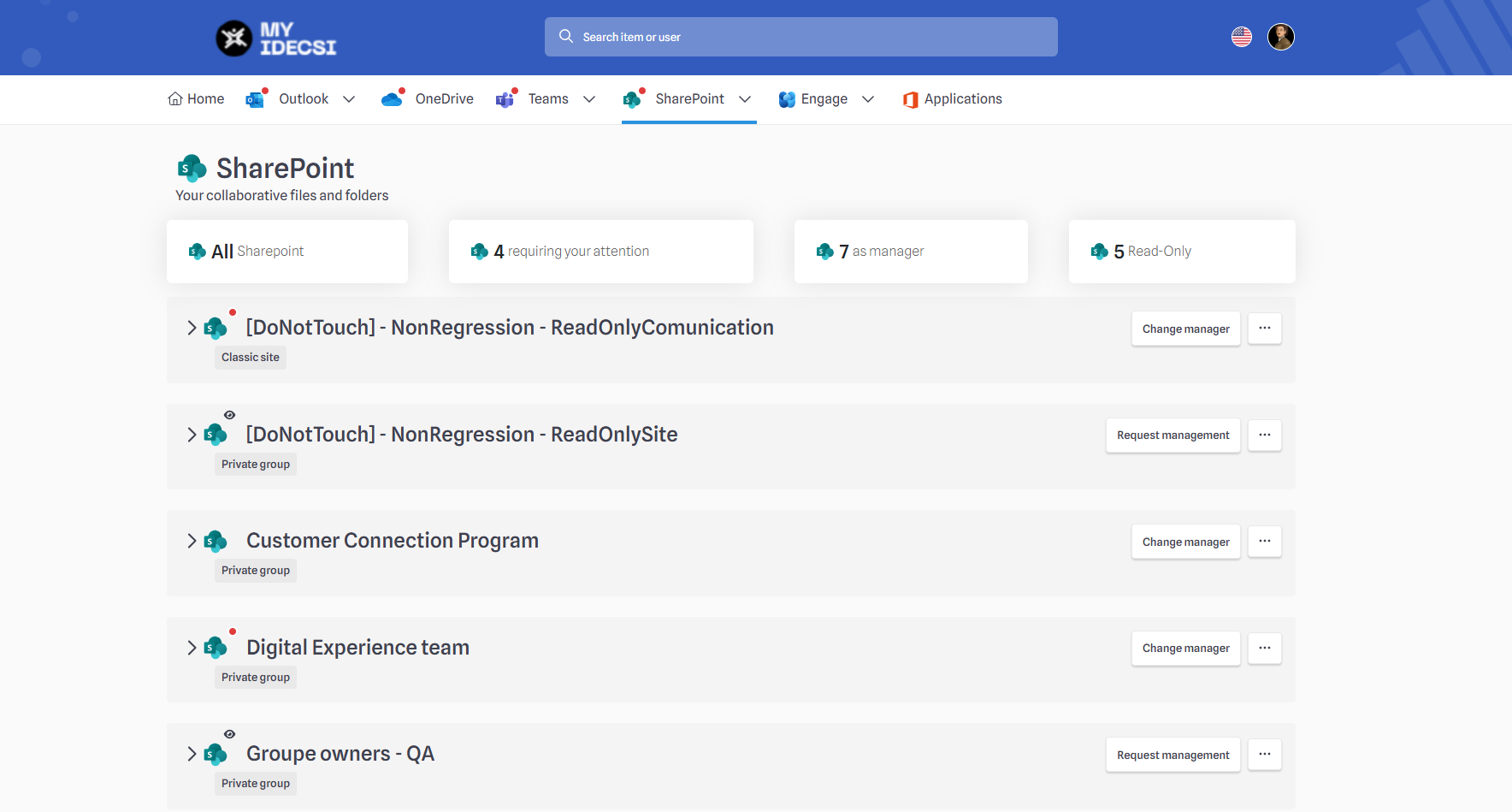This screenshot has width=1512, height=812.
Task: Go to the Home tab
Action: click(196, 99)
